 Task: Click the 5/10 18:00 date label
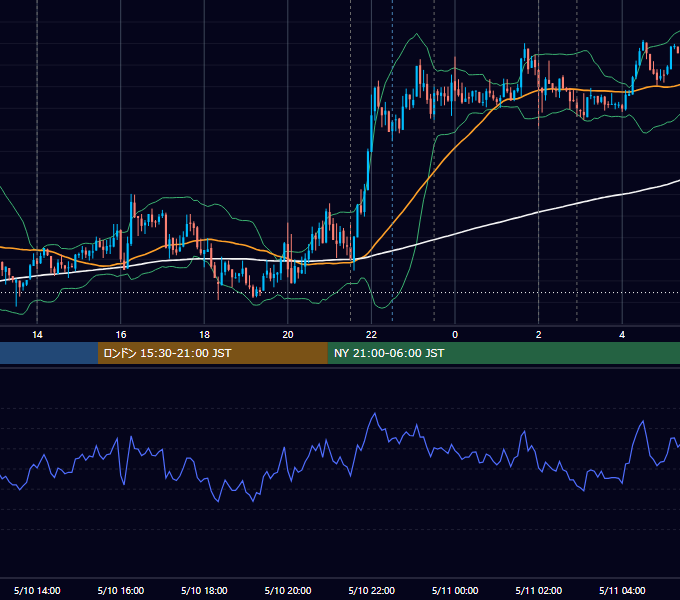[204, 590]
